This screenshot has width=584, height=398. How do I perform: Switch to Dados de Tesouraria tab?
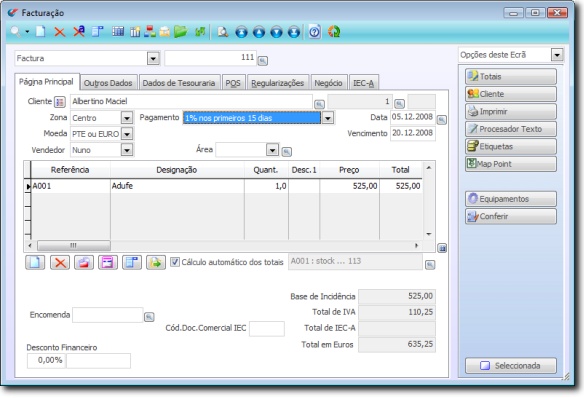[179, 83]
